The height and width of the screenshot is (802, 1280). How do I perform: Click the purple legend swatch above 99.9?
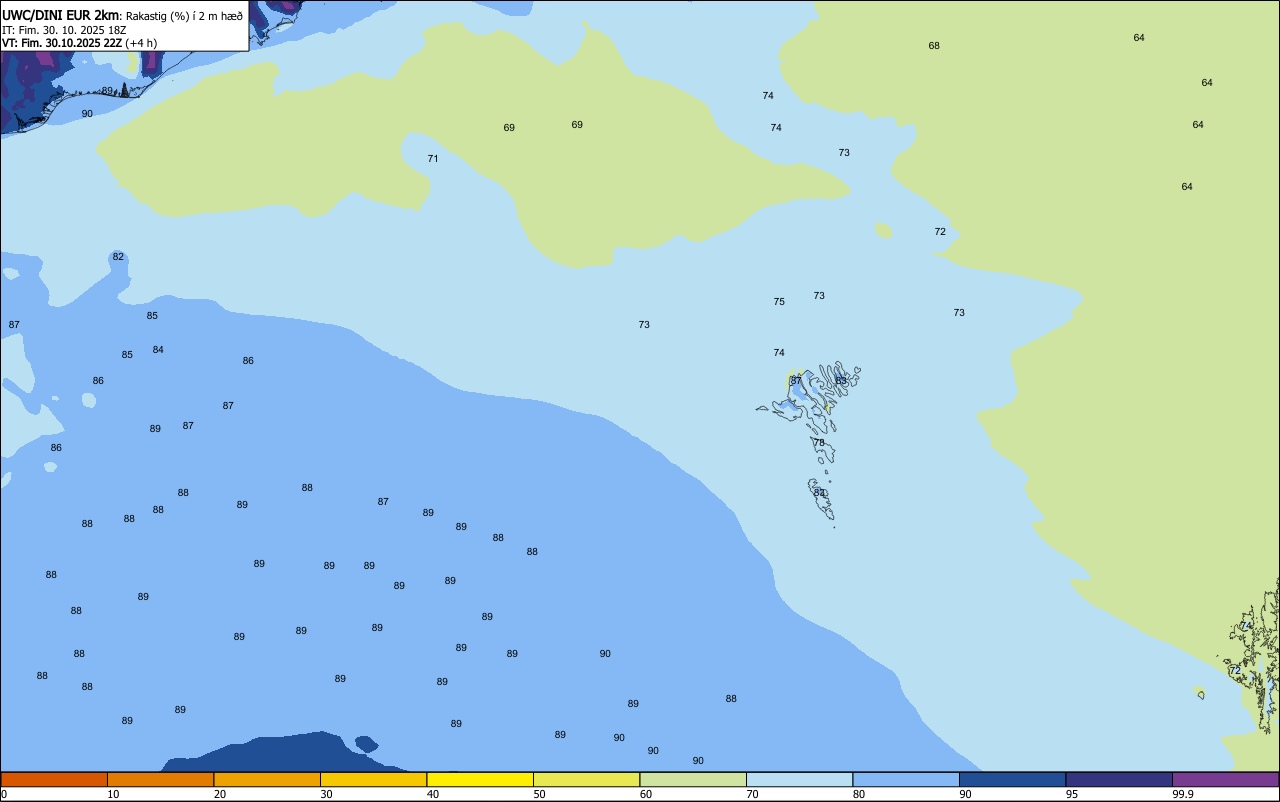tap(1225, 779)
